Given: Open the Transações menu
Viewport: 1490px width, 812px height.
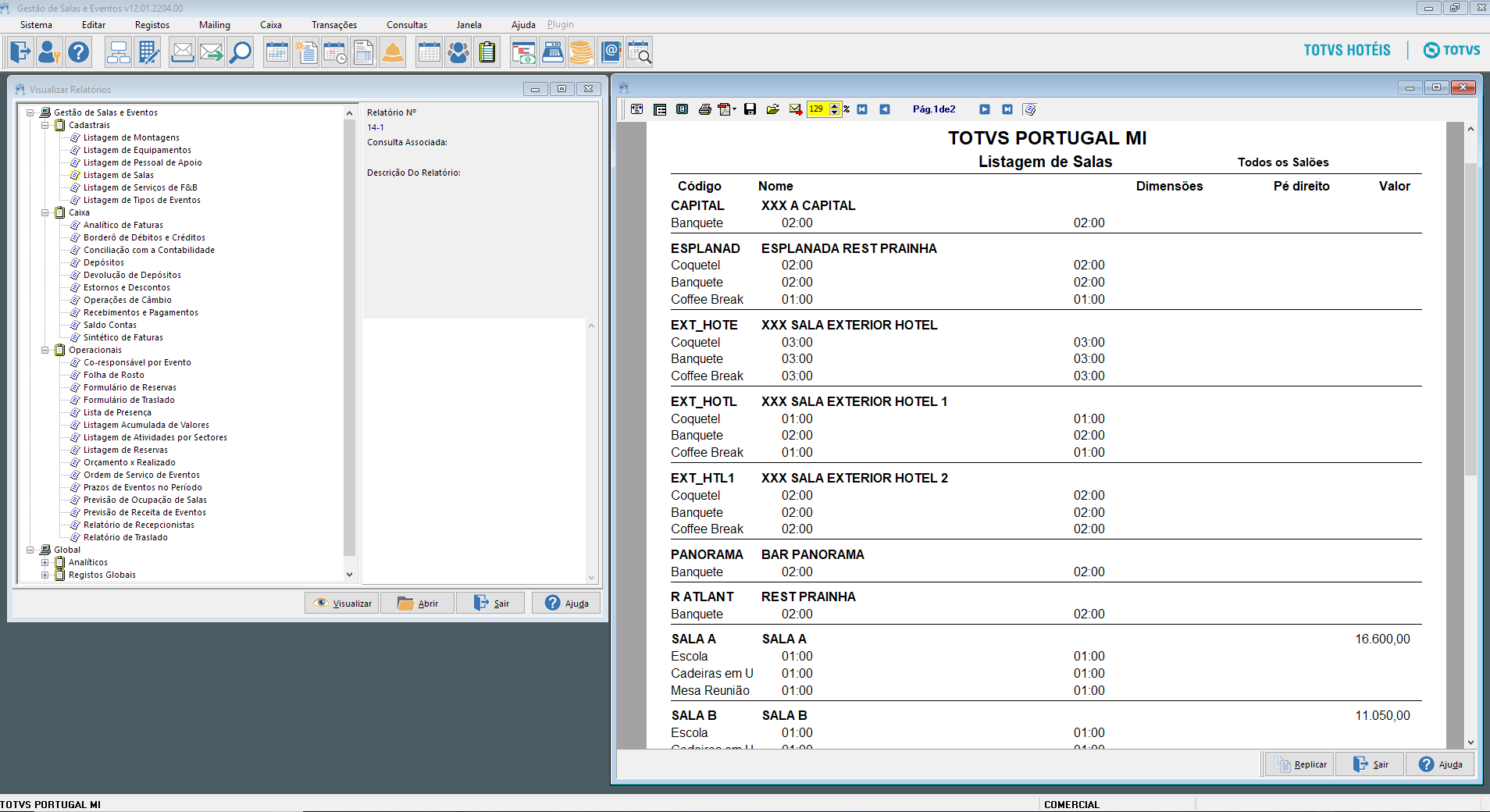Looking at the screenshot, I should coord(333,25).
